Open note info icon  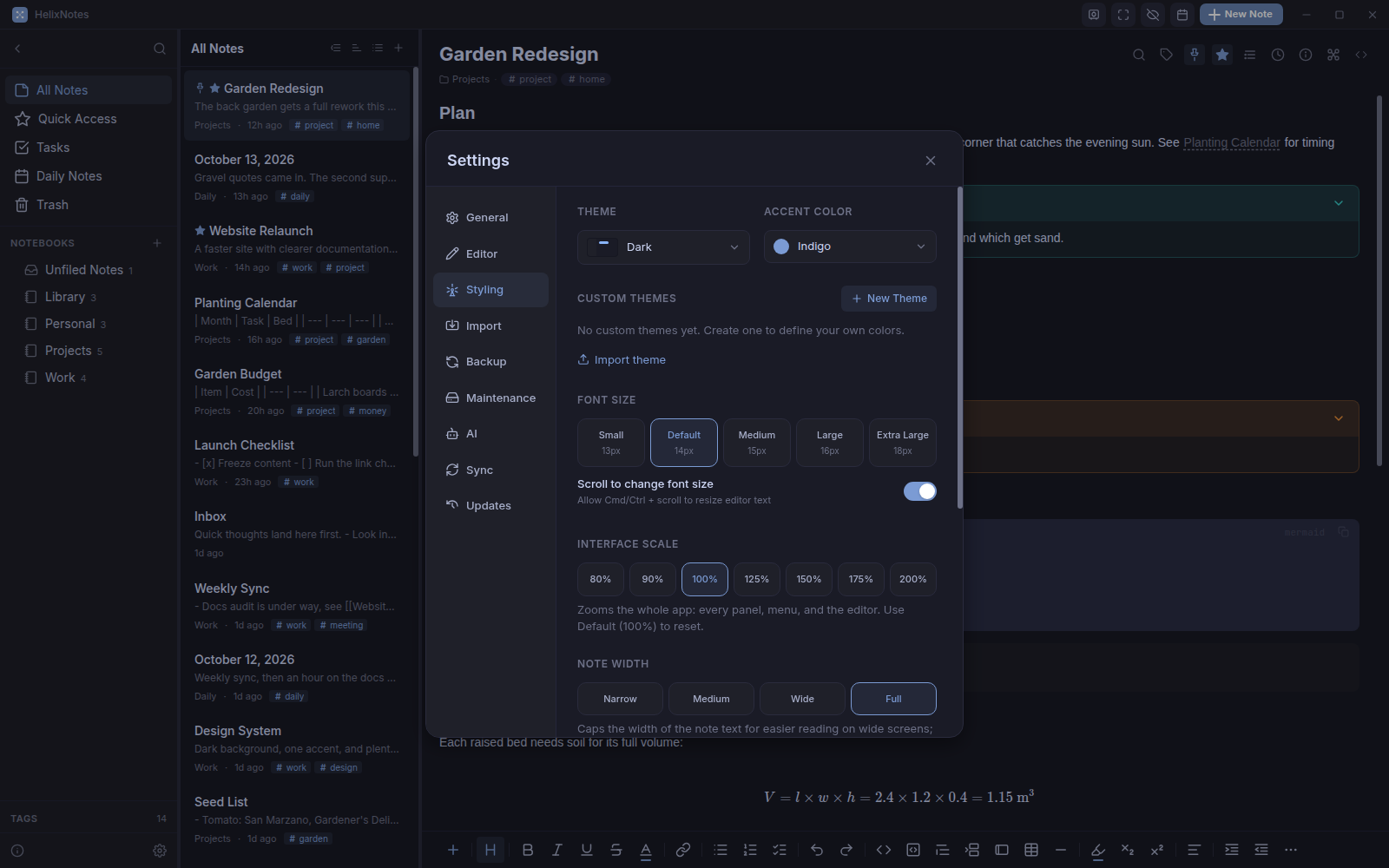(1306, 55)
